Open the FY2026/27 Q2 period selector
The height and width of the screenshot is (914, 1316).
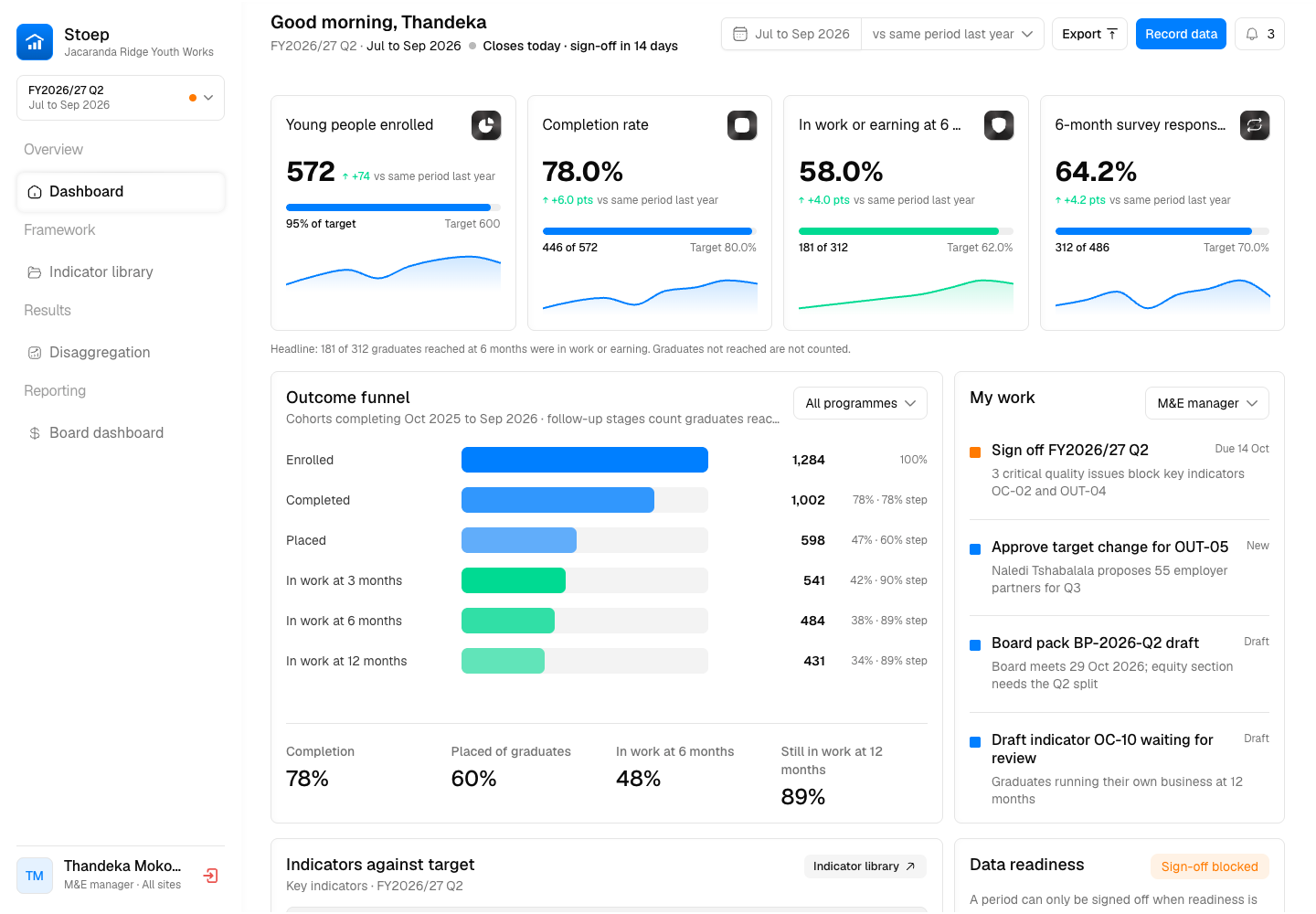(121, 98)
